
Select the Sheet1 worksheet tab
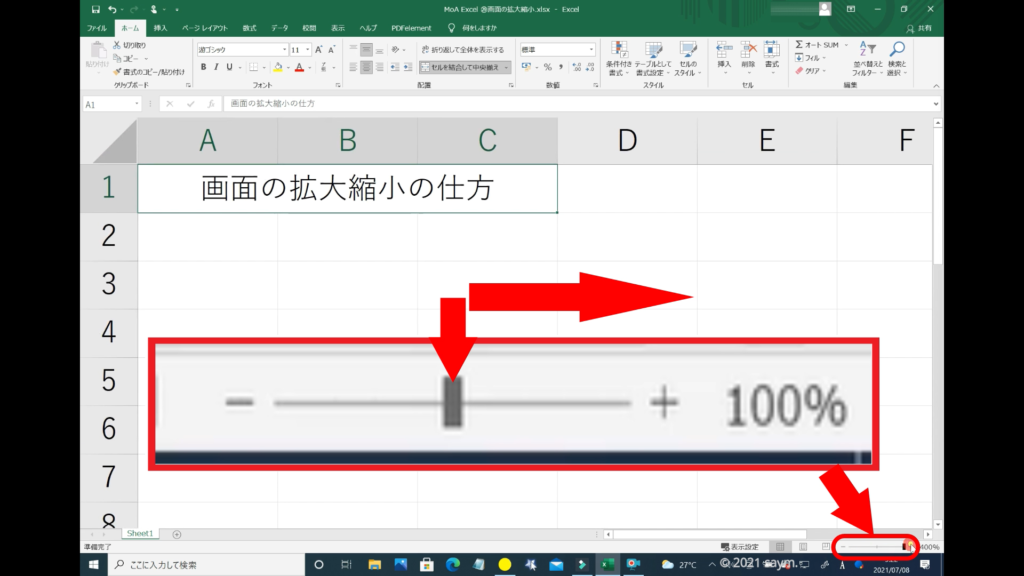coord(138,534)
